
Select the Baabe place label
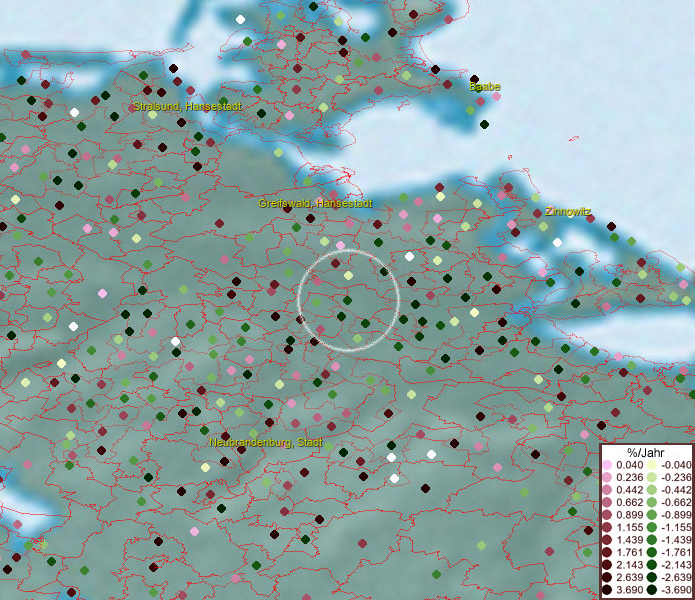485,86
